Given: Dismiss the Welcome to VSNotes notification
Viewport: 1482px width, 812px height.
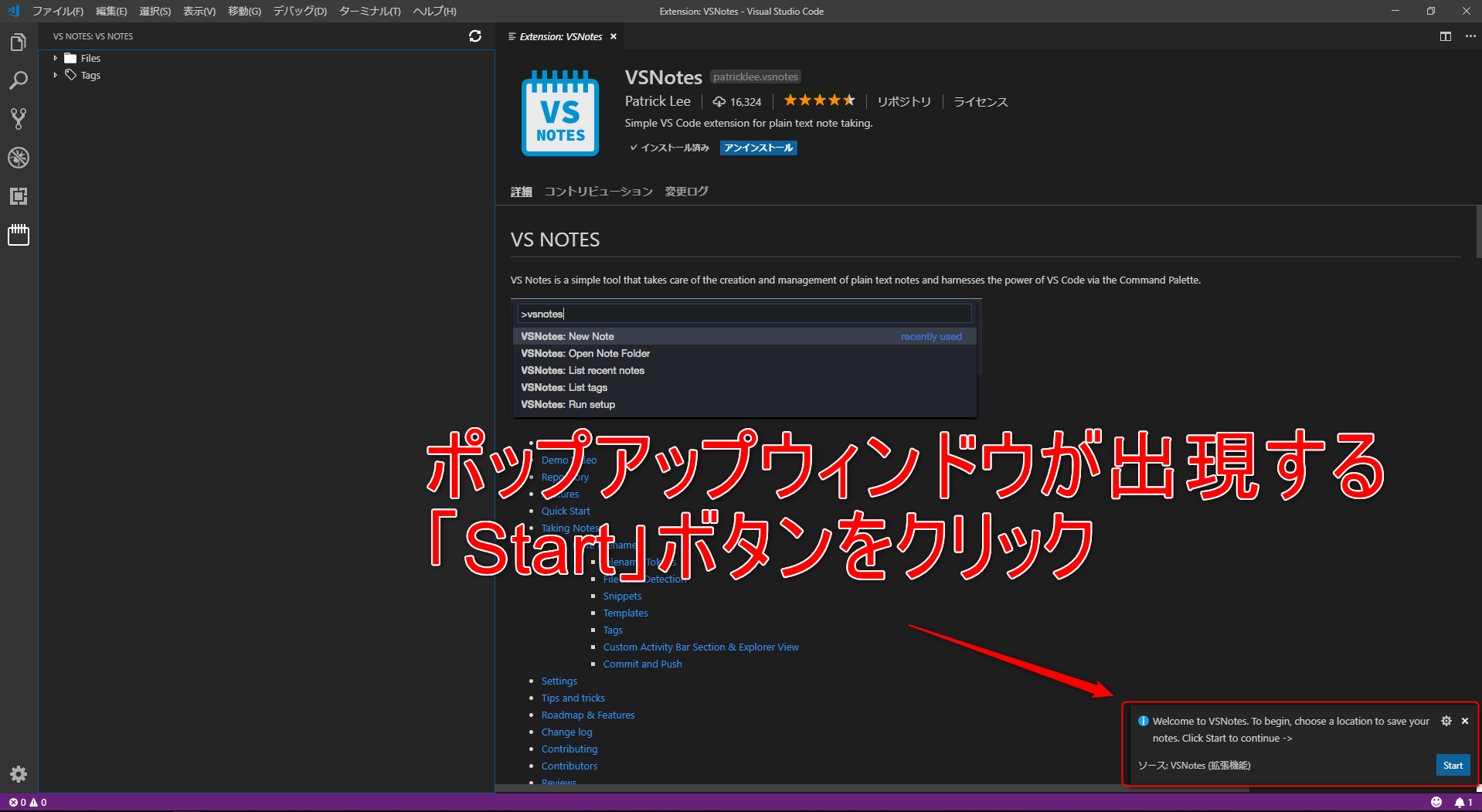Looking at the screenshot, I should [1465, 721].
